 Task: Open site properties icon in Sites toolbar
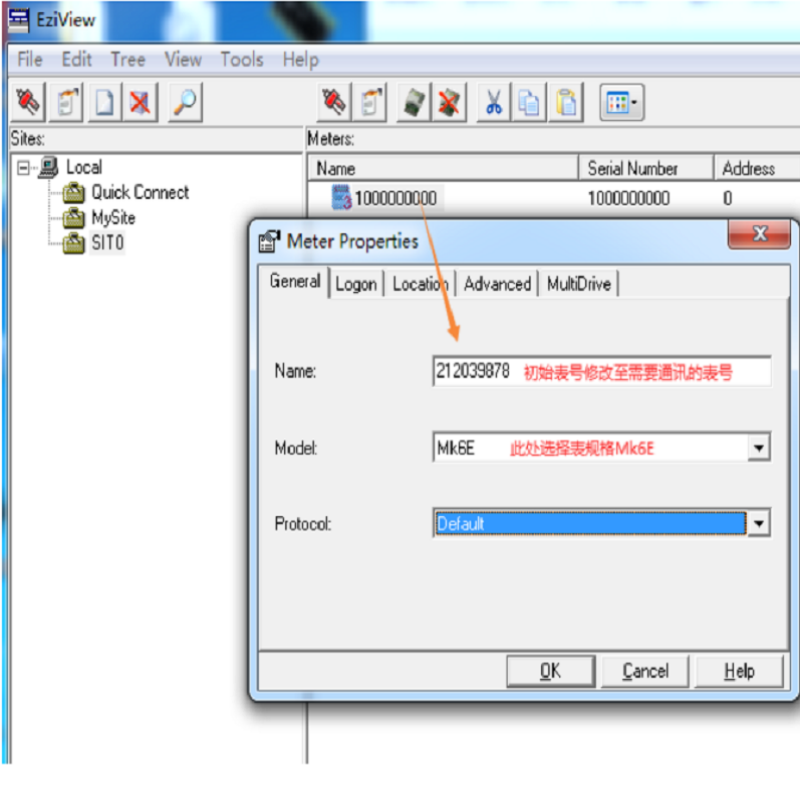[x=66, y=103]
